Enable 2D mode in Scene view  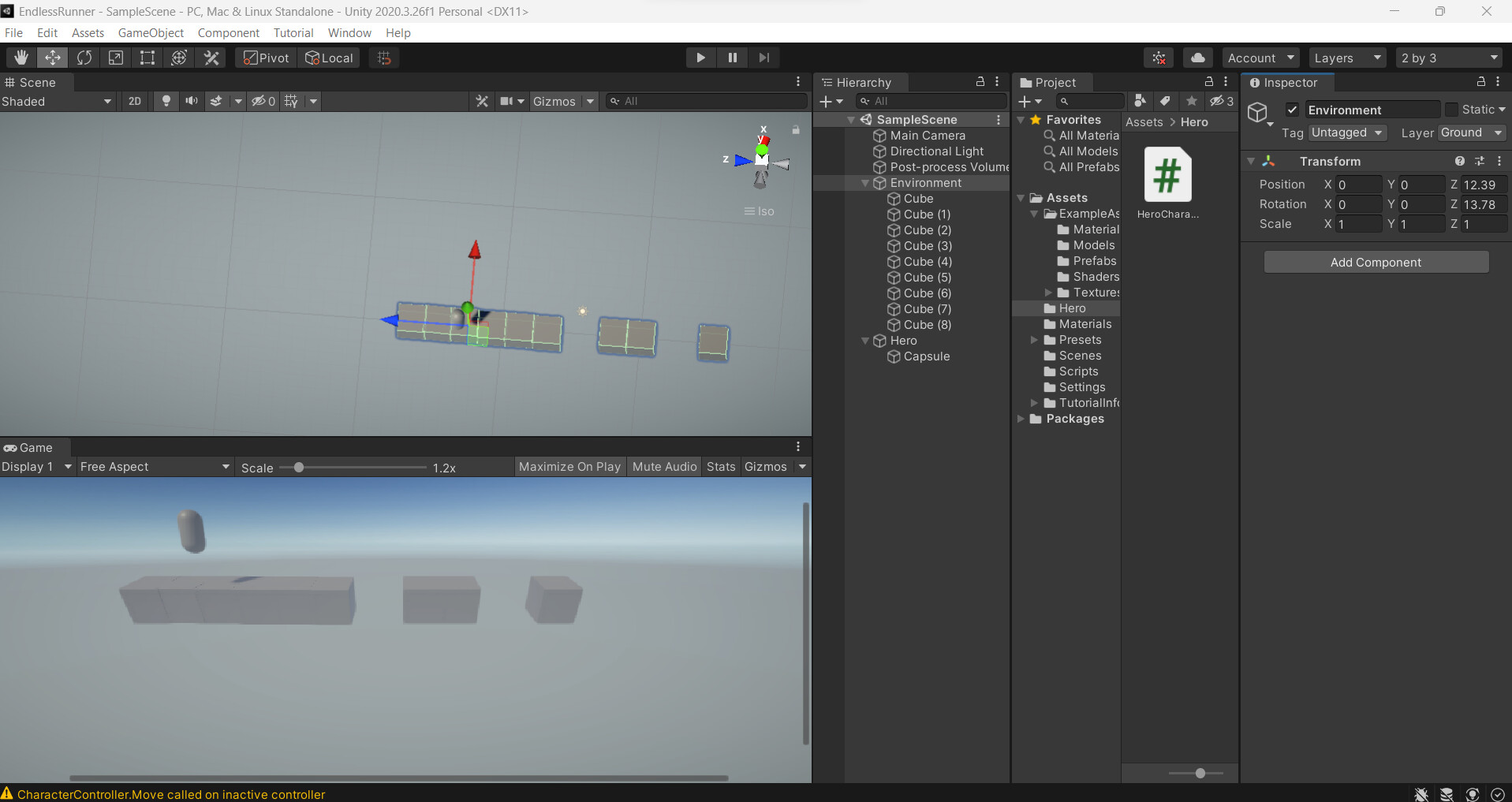pos(134,101)
